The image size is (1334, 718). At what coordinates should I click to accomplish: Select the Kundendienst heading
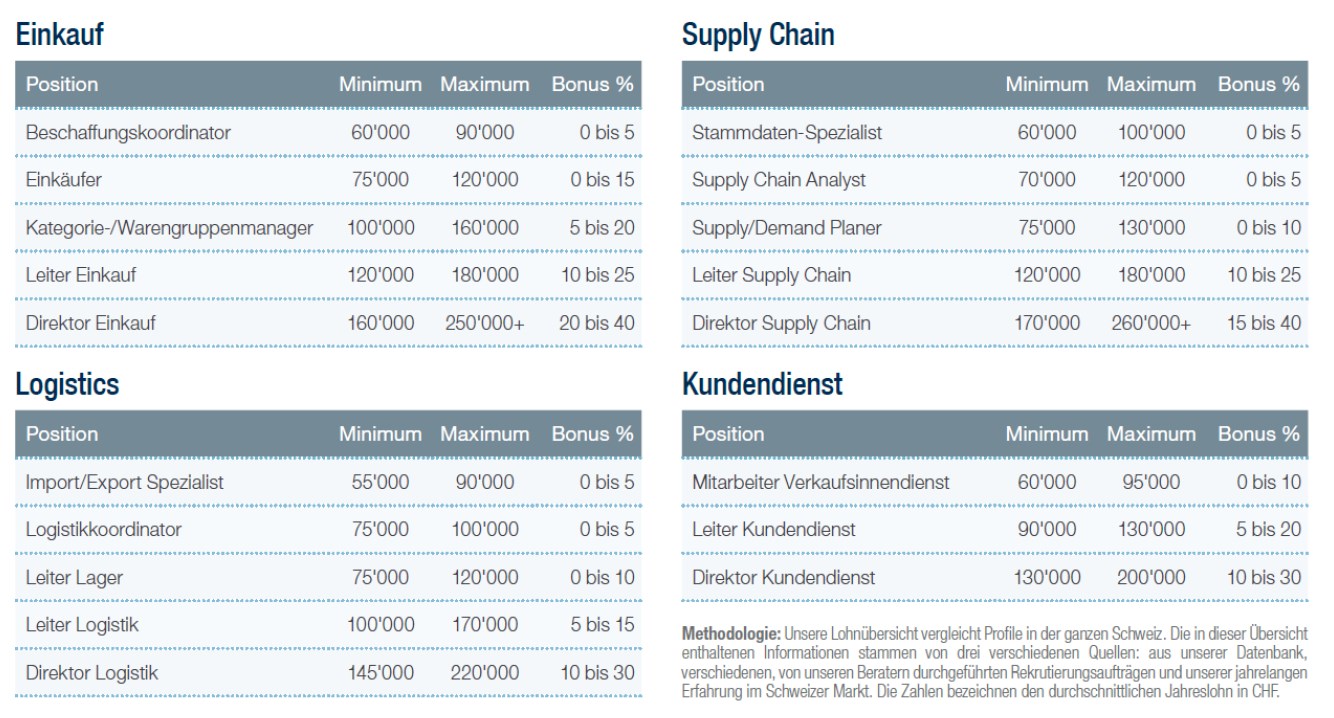tap(762, 384)
